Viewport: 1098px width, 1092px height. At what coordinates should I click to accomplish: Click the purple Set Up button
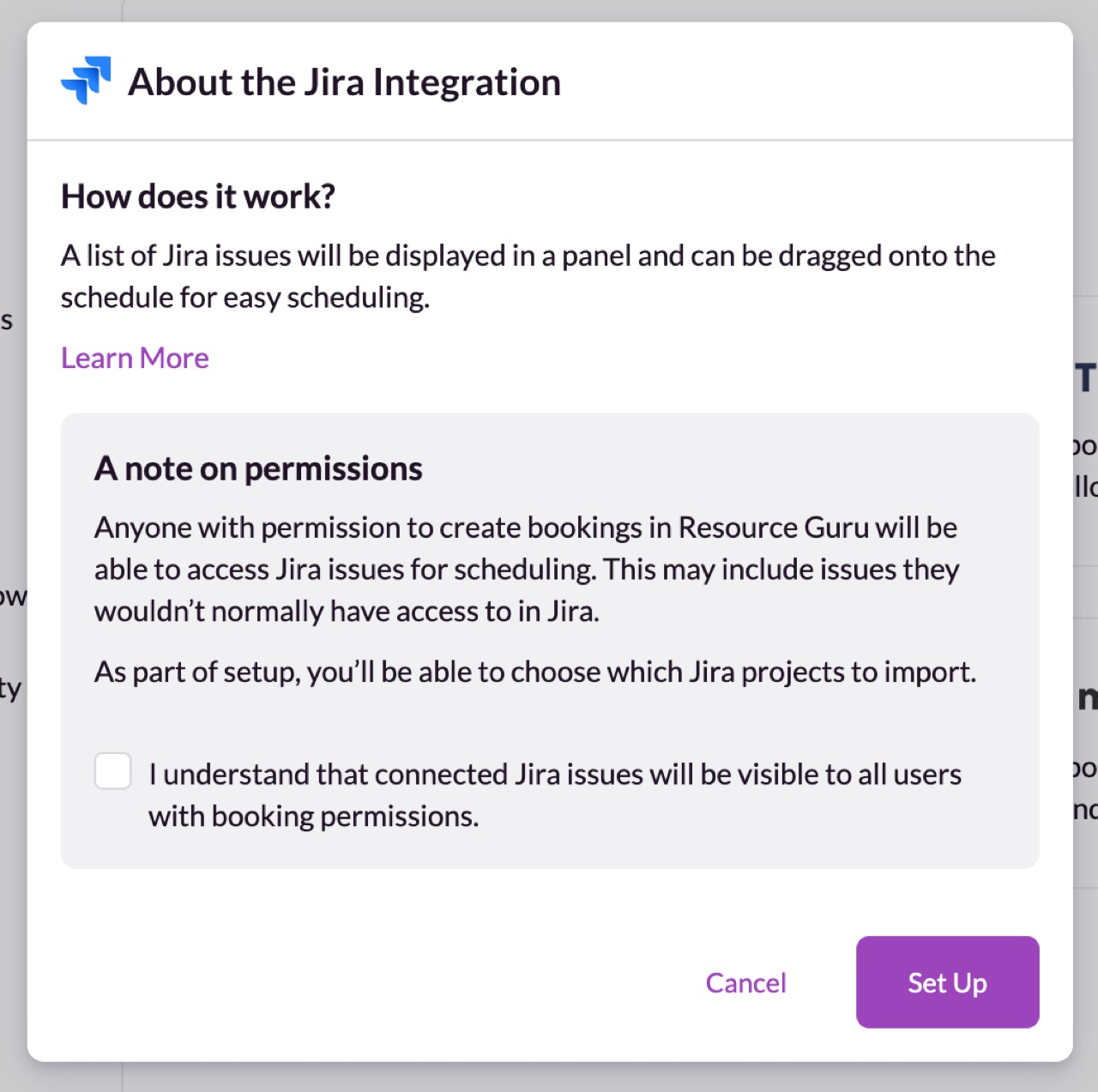point(947,982)
